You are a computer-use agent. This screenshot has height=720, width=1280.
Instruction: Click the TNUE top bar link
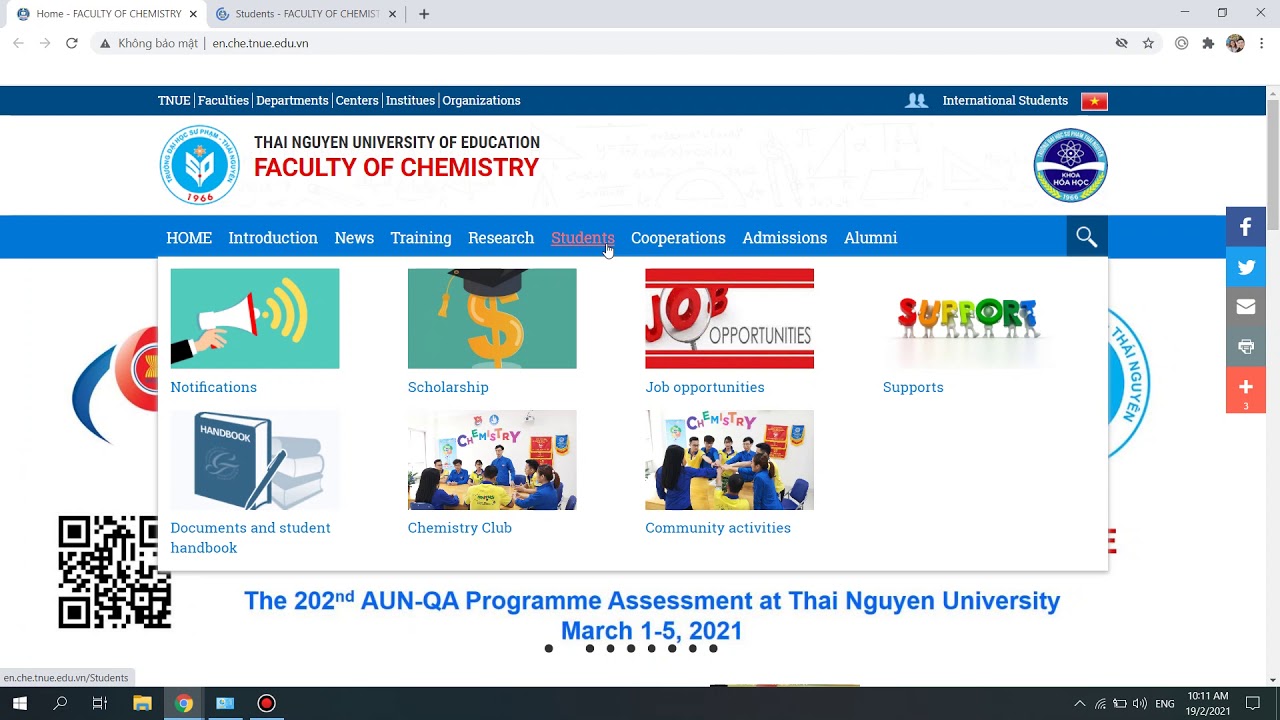tap(174, 101)
